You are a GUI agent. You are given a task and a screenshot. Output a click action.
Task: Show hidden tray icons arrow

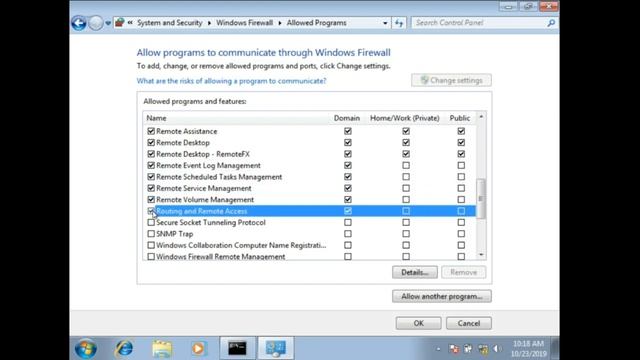pos(438,349)
